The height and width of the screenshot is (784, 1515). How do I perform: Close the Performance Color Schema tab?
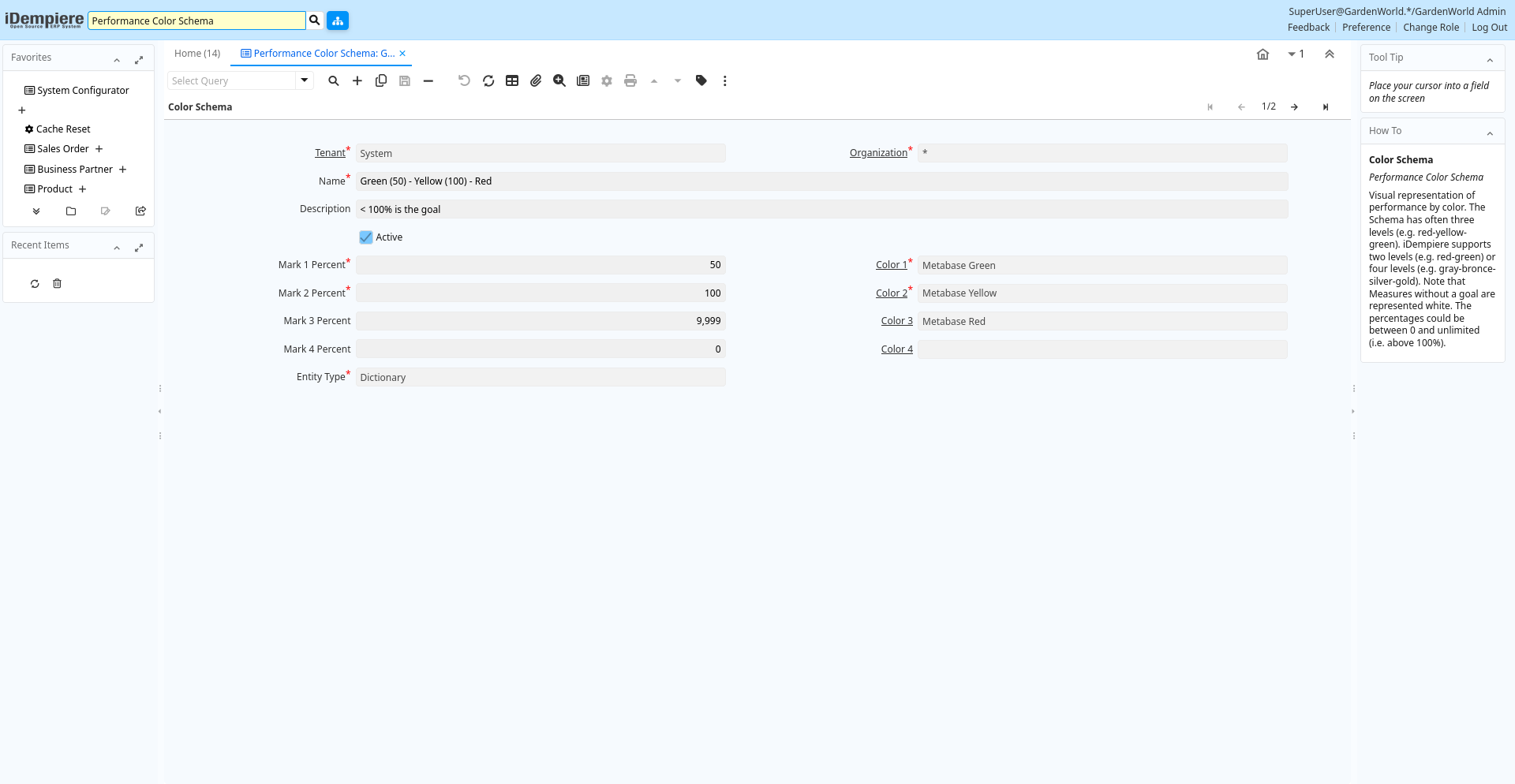402,54
